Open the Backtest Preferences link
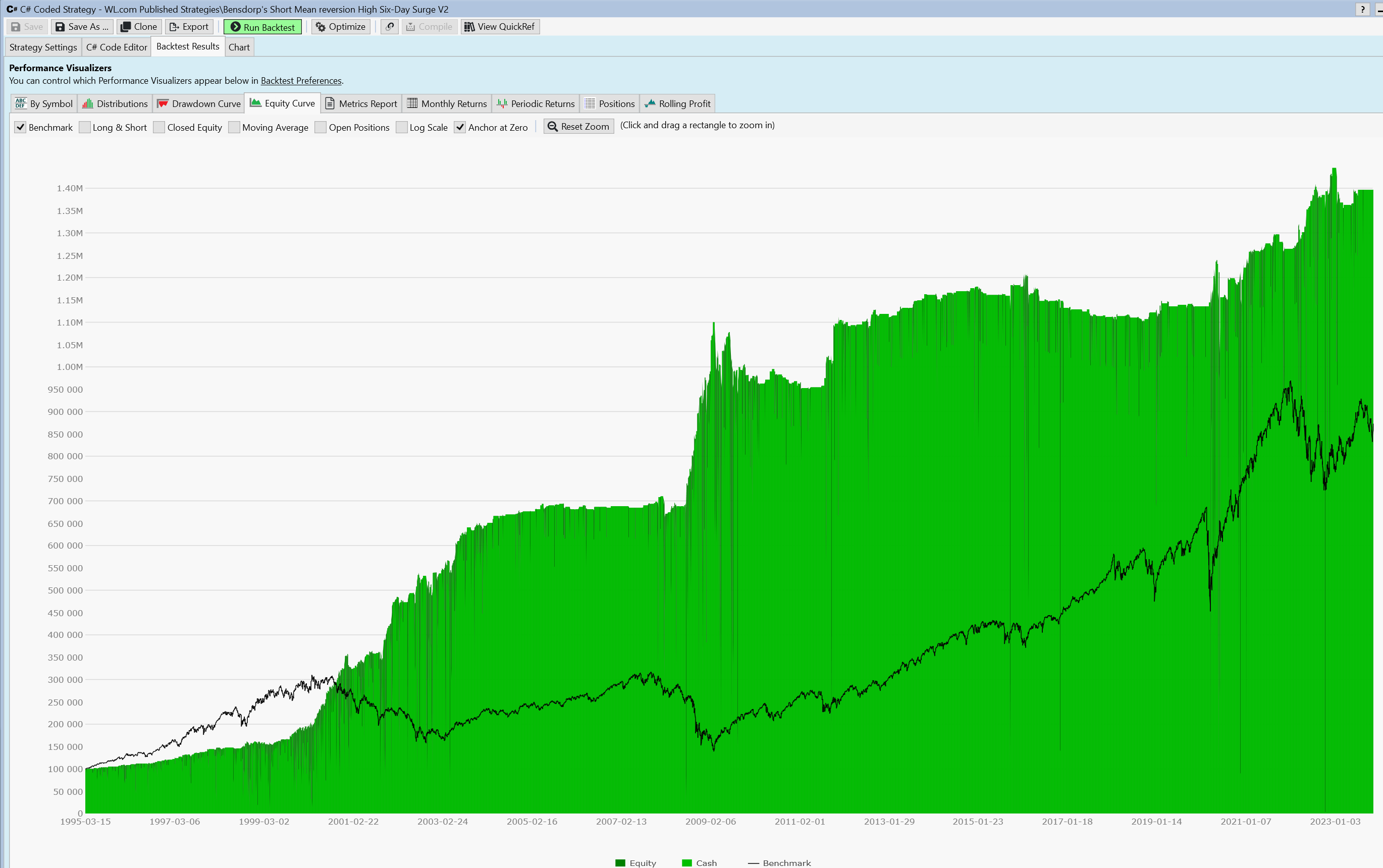 click(301, 81)
